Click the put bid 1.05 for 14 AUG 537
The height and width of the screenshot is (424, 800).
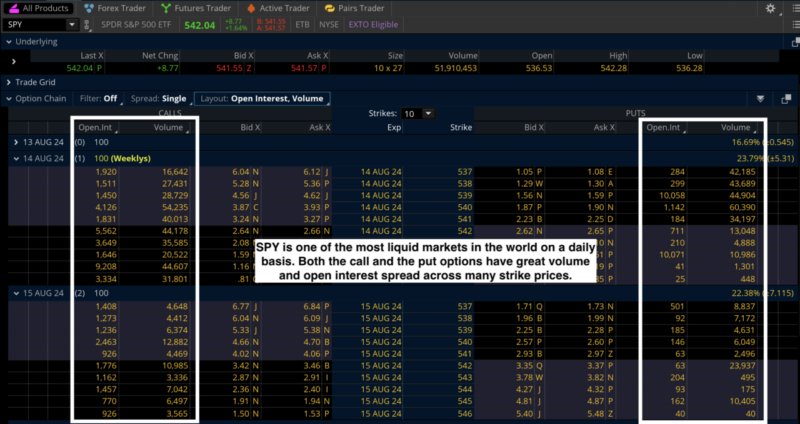(x=524, y=172)
